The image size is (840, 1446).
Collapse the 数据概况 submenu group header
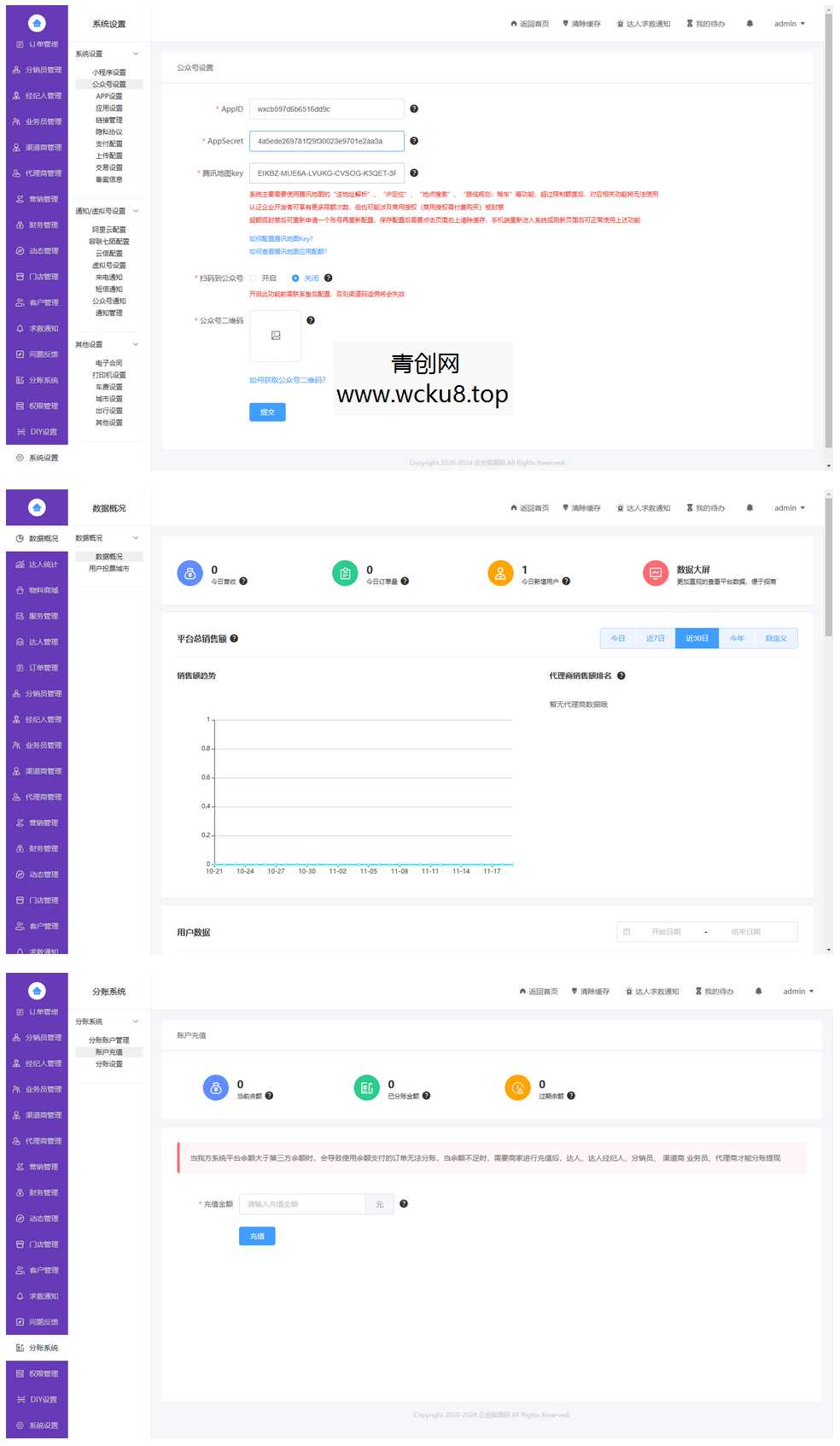[x=108, y=538]
